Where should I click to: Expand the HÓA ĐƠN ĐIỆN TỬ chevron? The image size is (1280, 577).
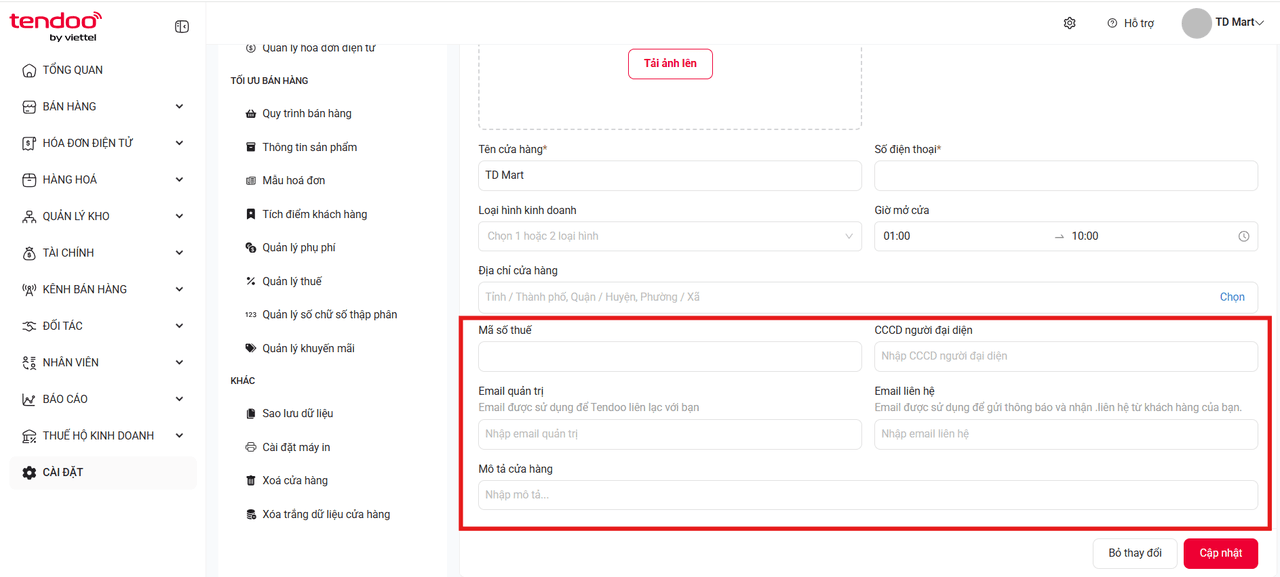180,143
